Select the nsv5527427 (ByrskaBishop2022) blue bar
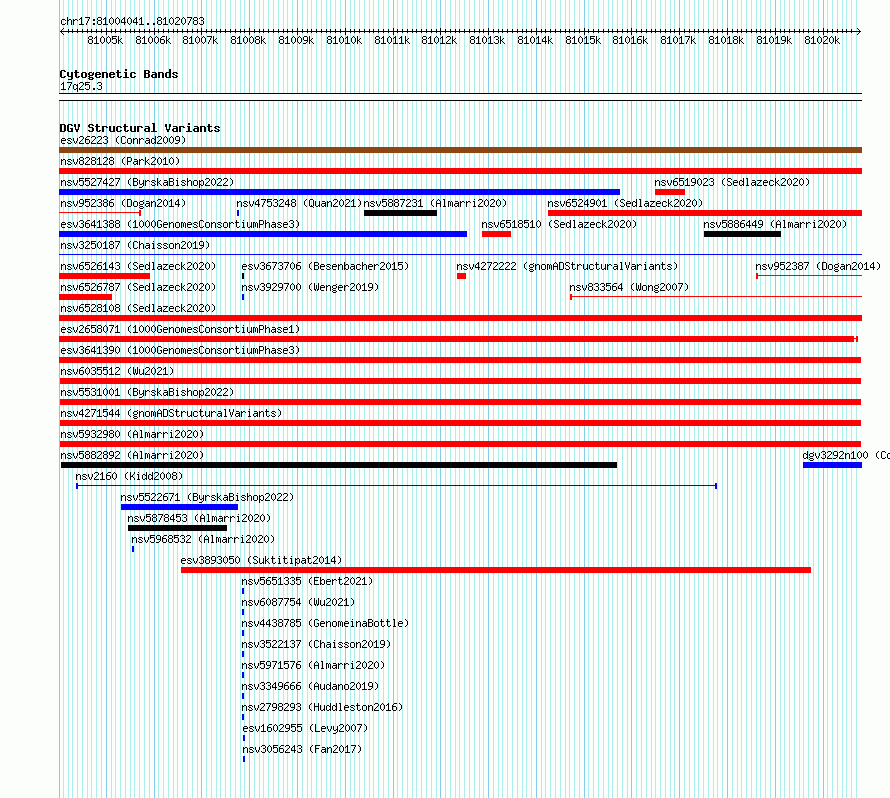The height and width of the screenshot is (798, 890). point(339,192)
